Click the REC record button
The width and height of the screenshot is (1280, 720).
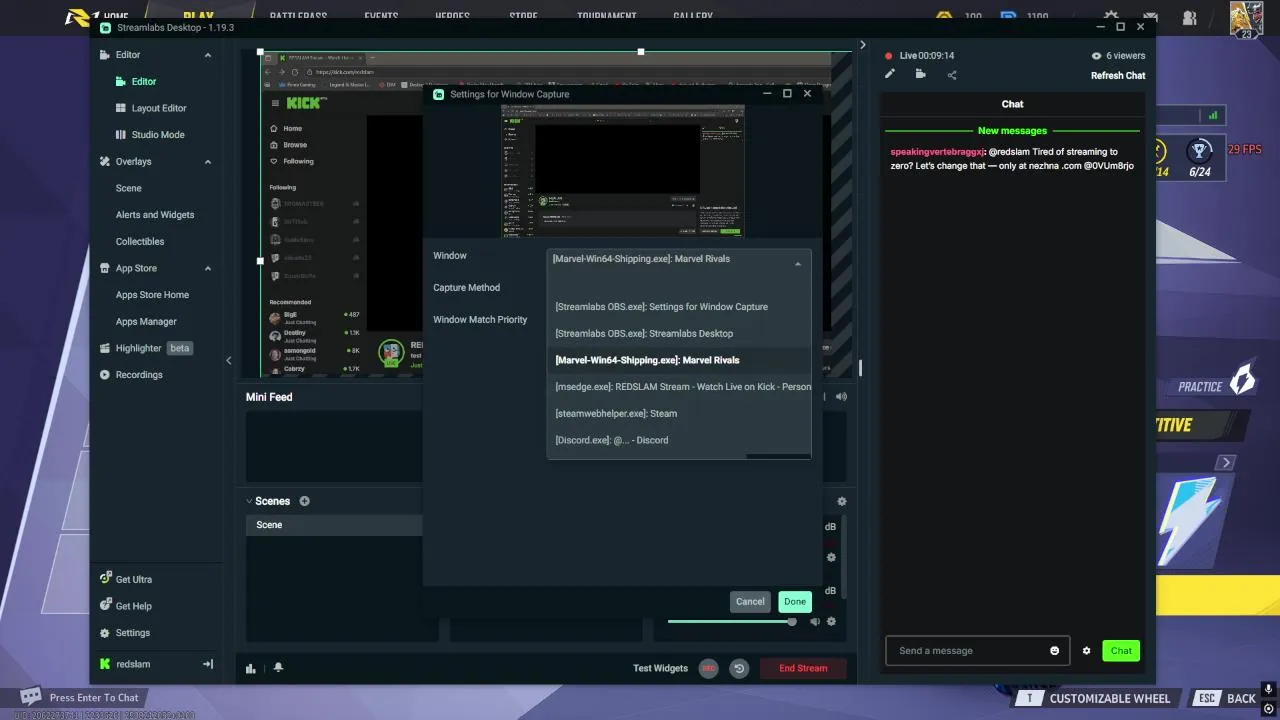[x=708, y=668]
